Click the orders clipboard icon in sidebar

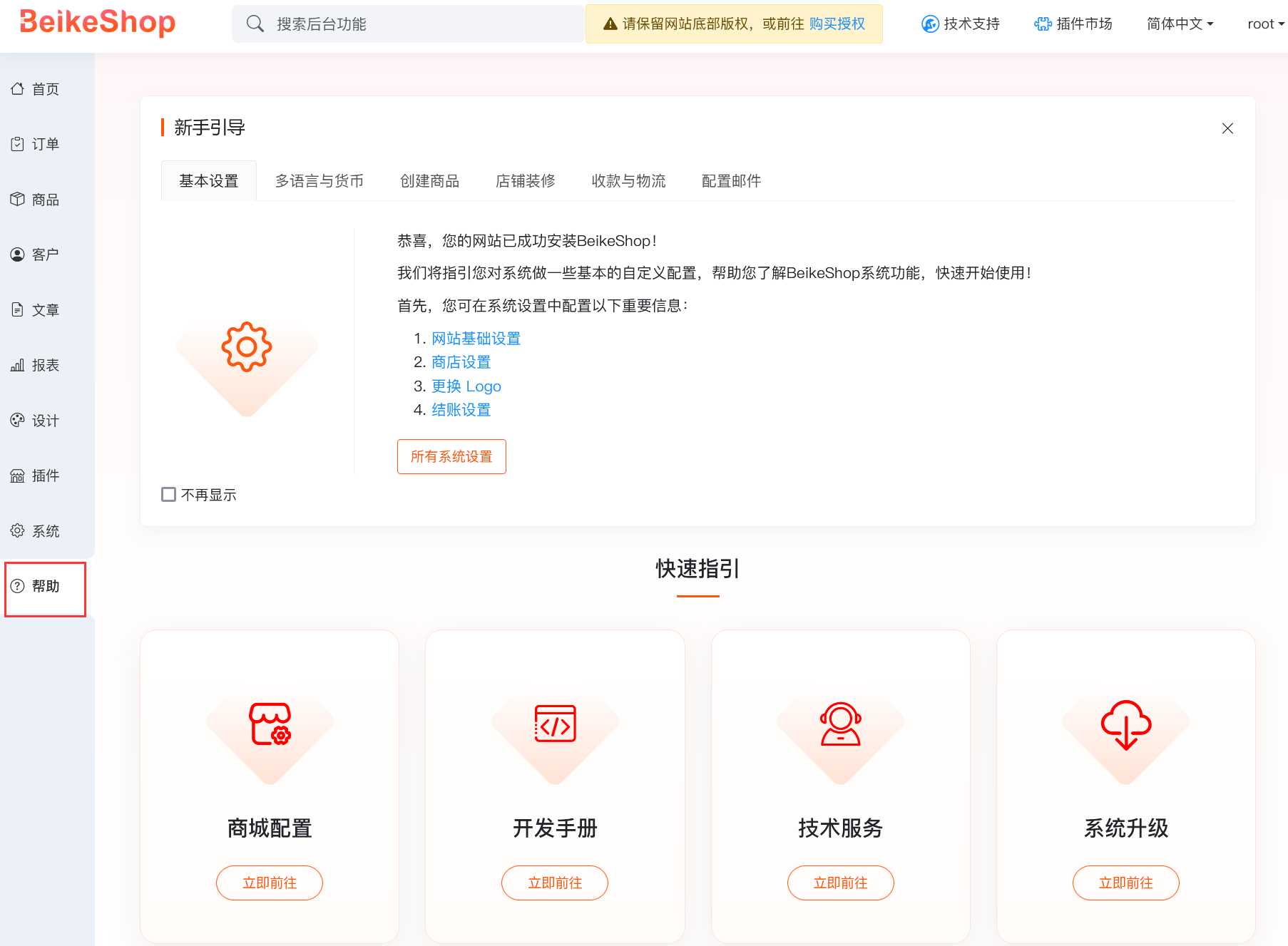tap(18, 144)
